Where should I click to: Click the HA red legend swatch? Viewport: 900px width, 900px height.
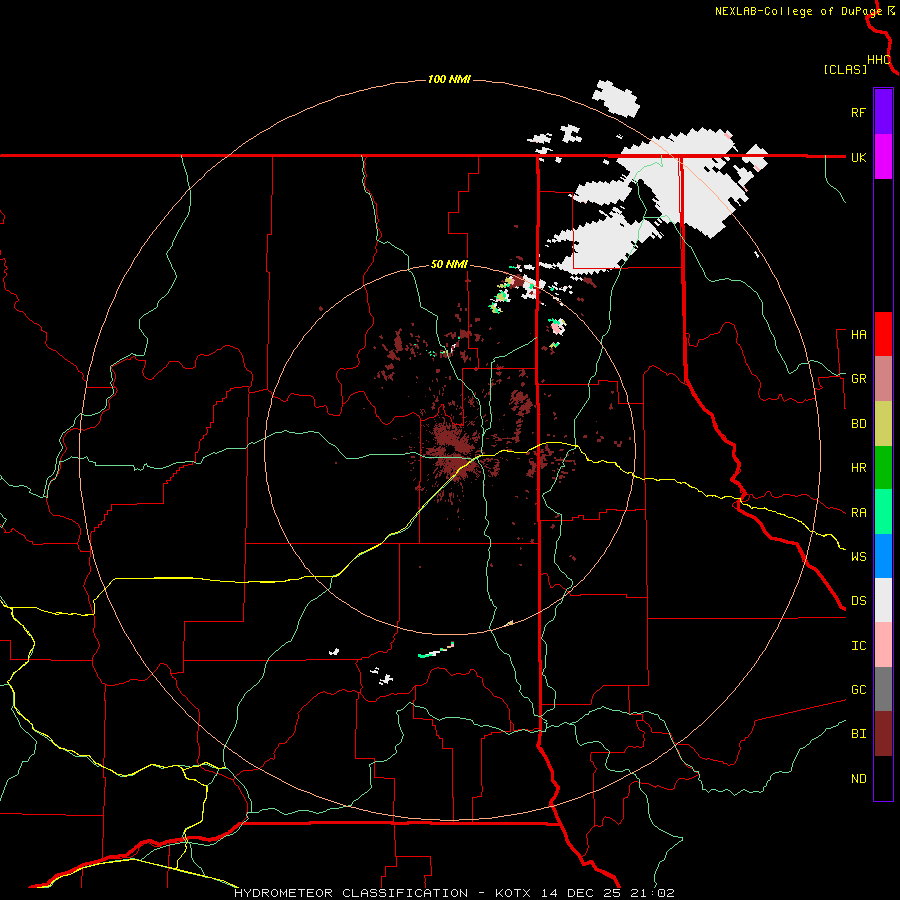coord(883,334)
